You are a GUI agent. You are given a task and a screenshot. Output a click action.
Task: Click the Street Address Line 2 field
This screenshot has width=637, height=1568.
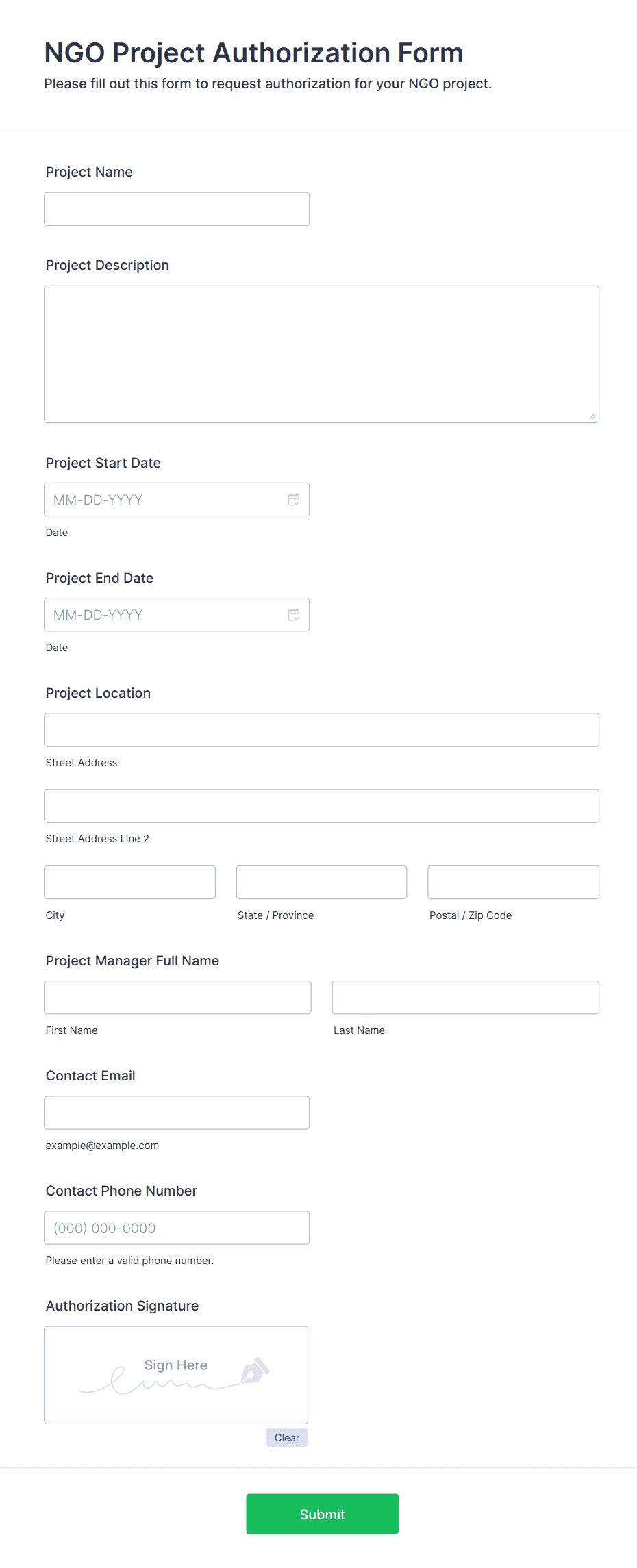click(x=322, y=806)
